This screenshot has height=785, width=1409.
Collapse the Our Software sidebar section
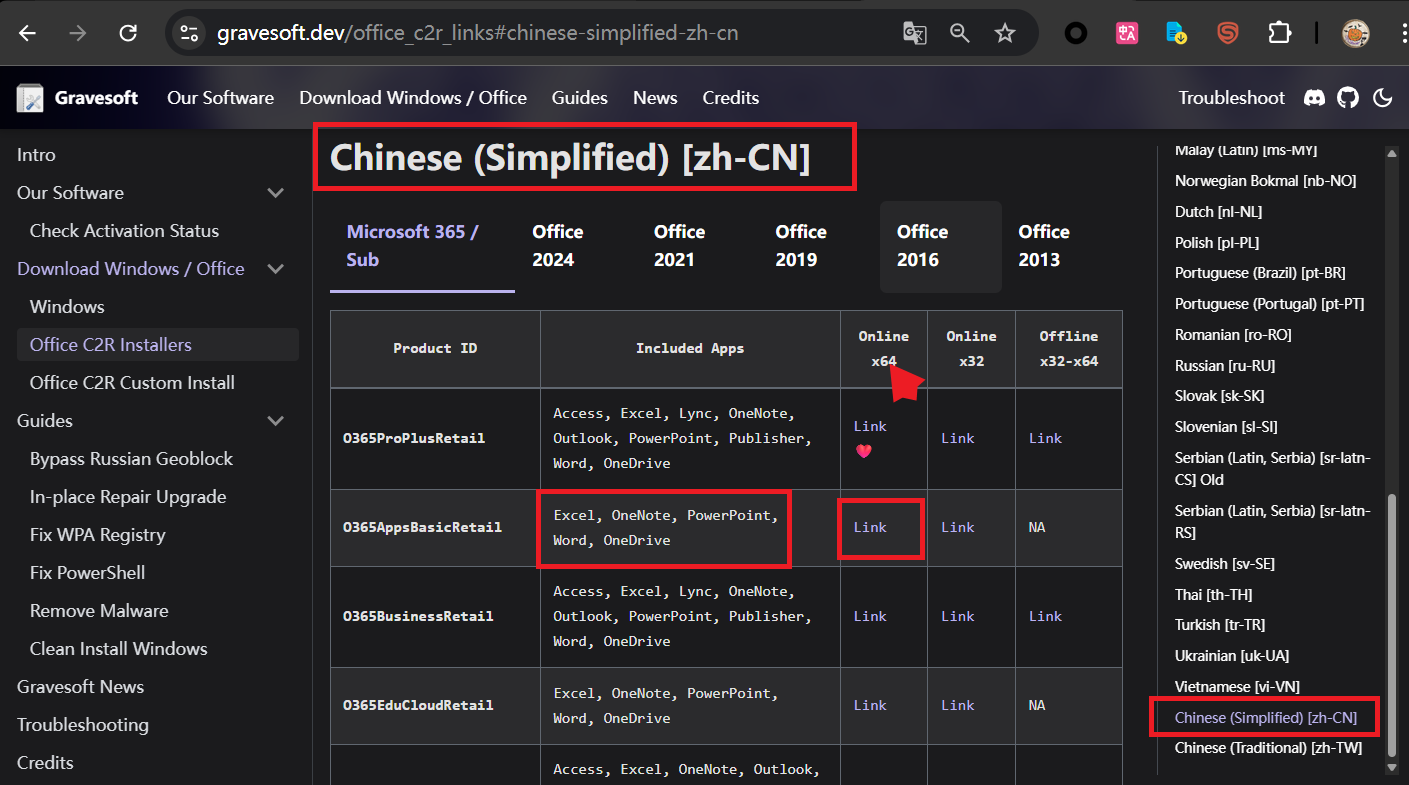coord(276,193)
